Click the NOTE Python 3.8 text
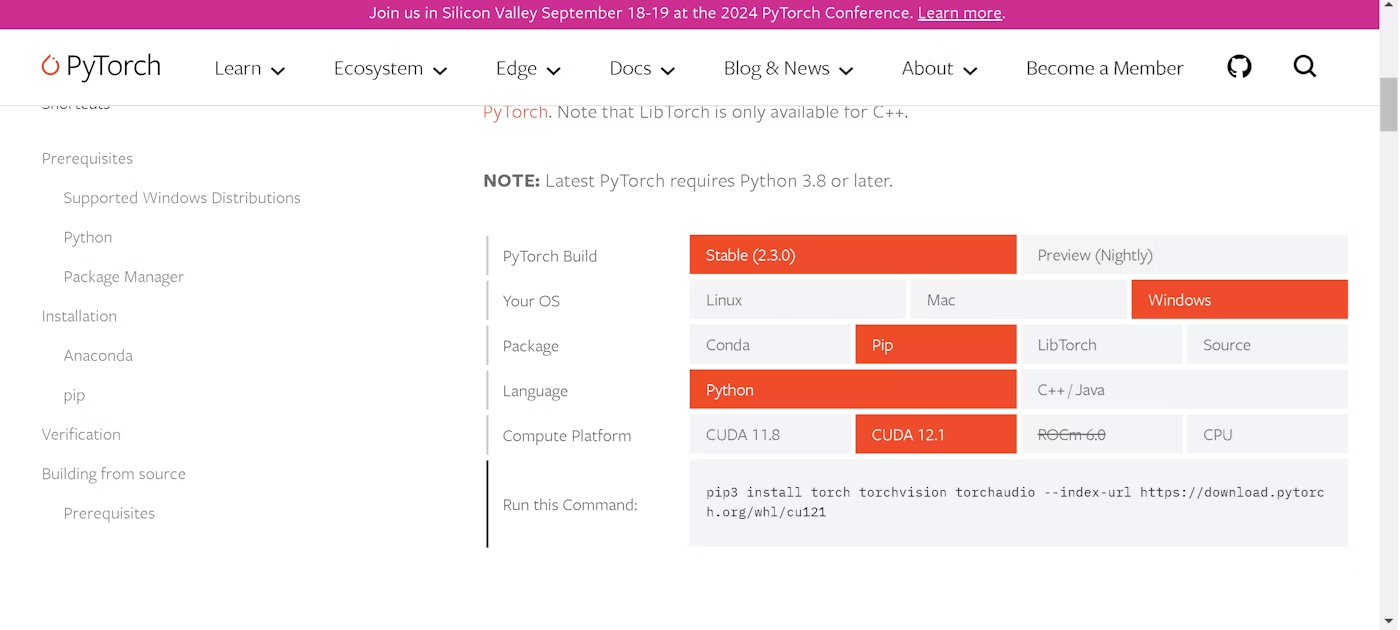 (688, 181)
